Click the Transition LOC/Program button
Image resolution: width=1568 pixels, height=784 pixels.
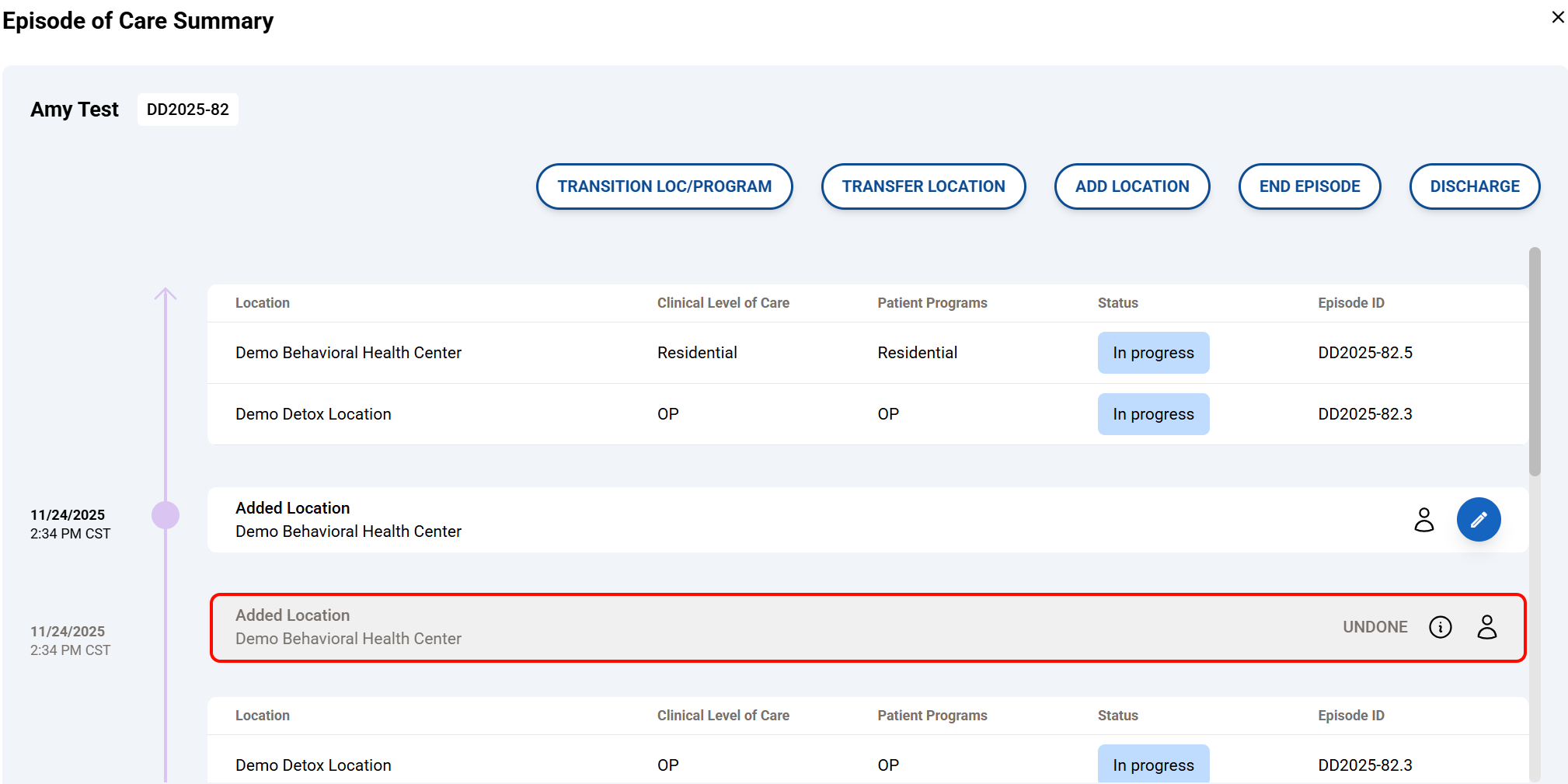pos(664,186)
